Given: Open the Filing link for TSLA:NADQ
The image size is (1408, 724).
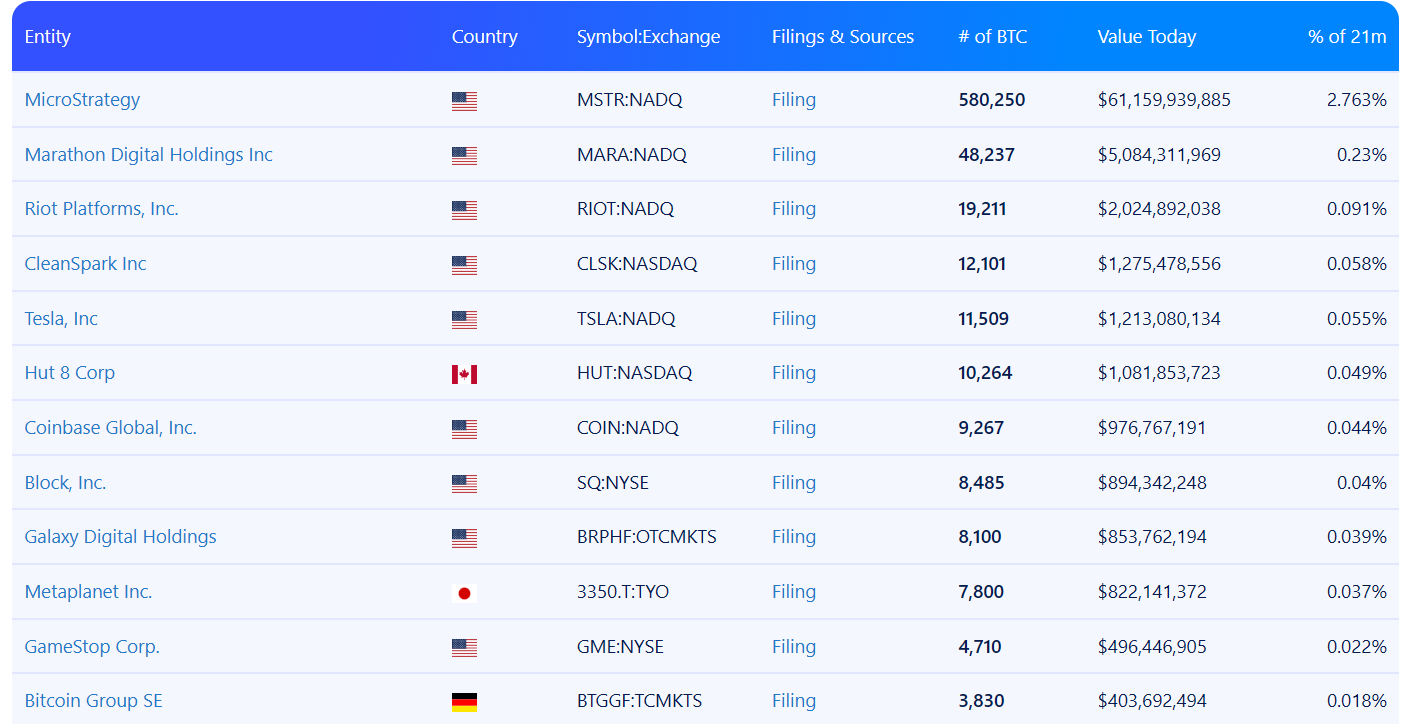Looking at the screenshot, I should click(794, 319).
